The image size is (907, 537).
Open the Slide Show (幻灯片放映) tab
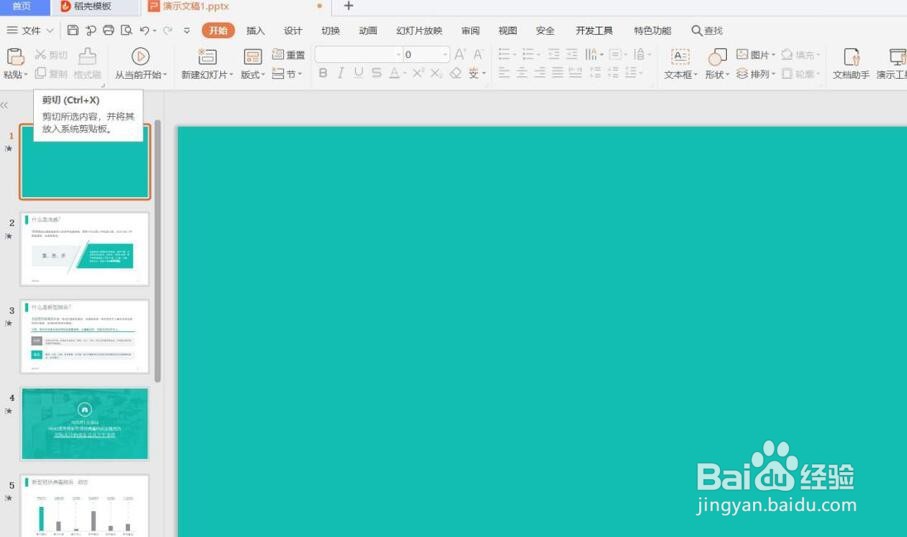(x=419, y=30)
